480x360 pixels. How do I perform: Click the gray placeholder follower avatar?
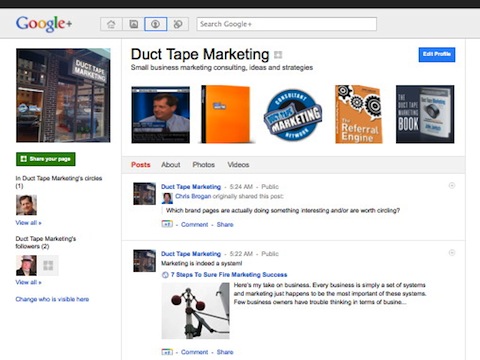[48, 265]
